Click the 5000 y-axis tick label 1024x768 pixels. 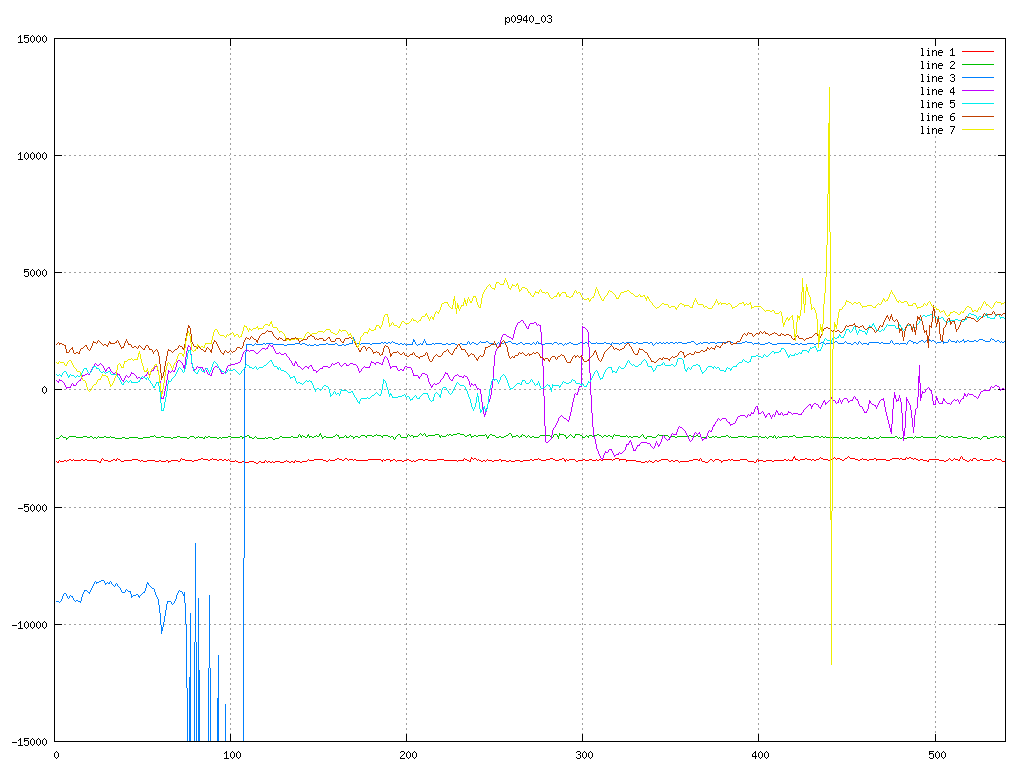(34, 273)
